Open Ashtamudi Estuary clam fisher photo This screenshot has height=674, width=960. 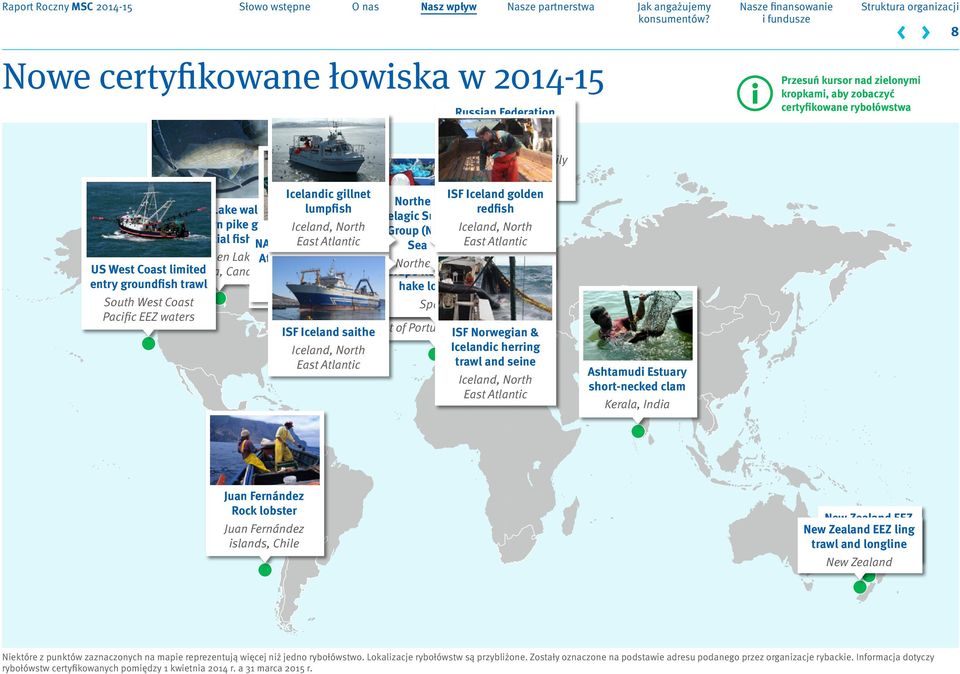click(637, 325)
